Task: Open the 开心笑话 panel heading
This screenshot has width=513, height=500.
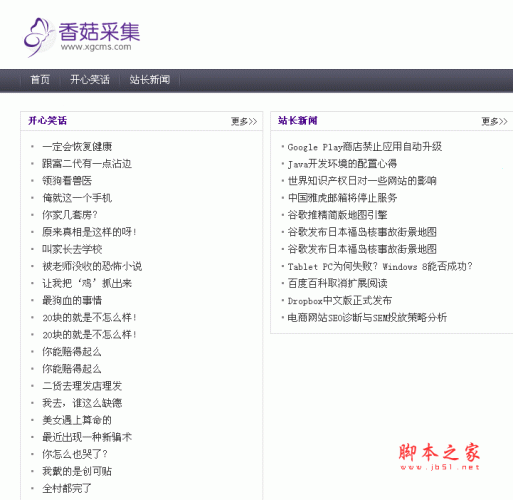Action: pos(47,121)
